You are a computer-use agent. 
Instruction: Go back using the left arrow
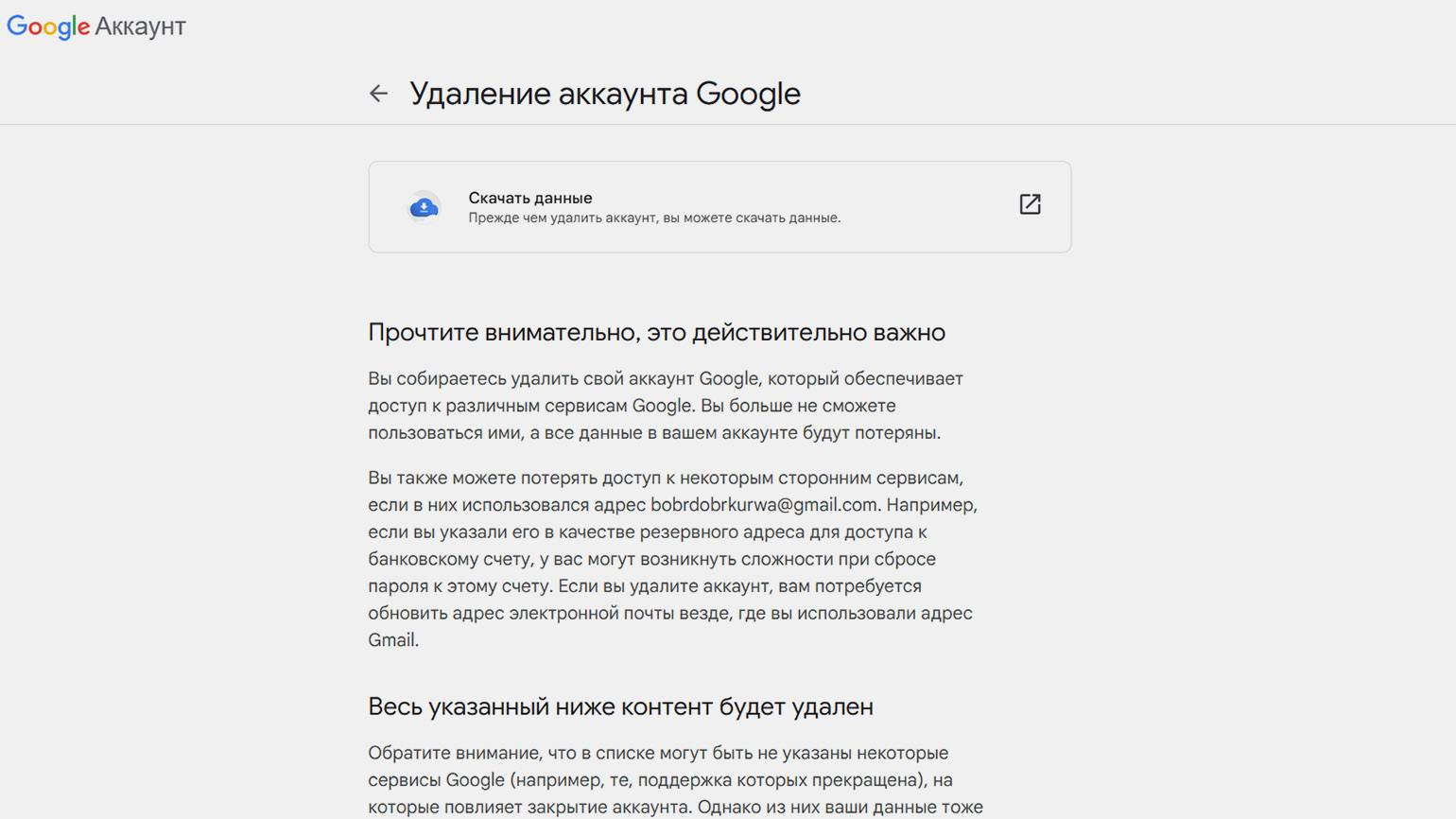[x=378, y=93]
